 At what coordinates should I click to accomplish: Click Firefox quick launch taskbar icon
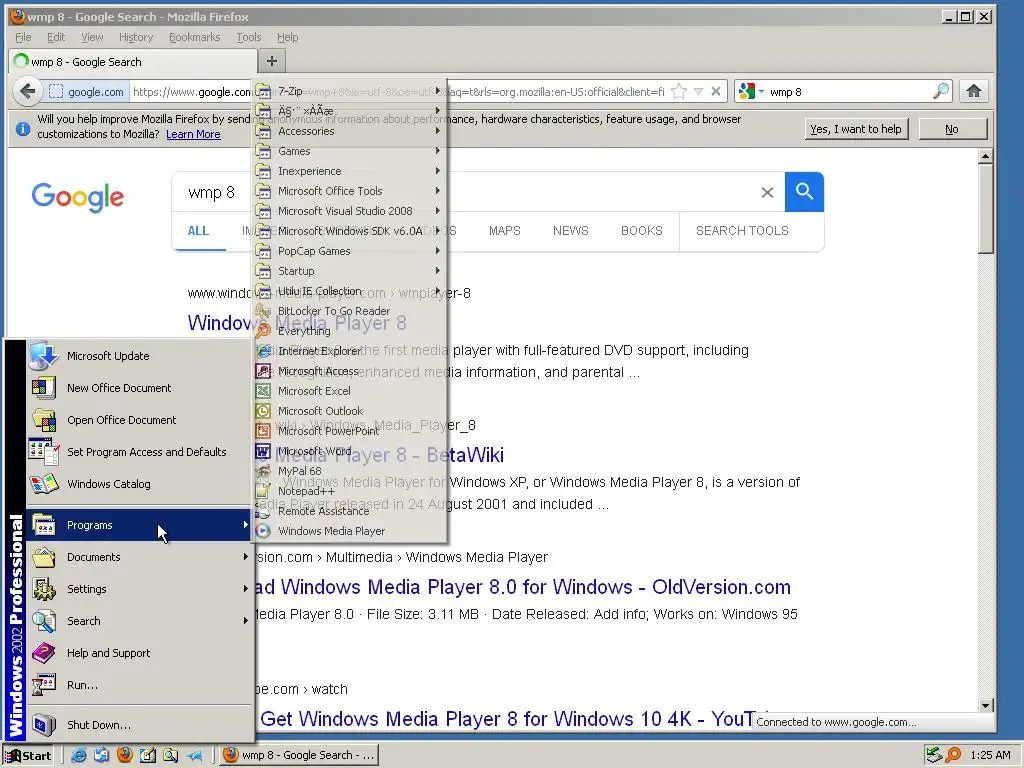[125, 756]
